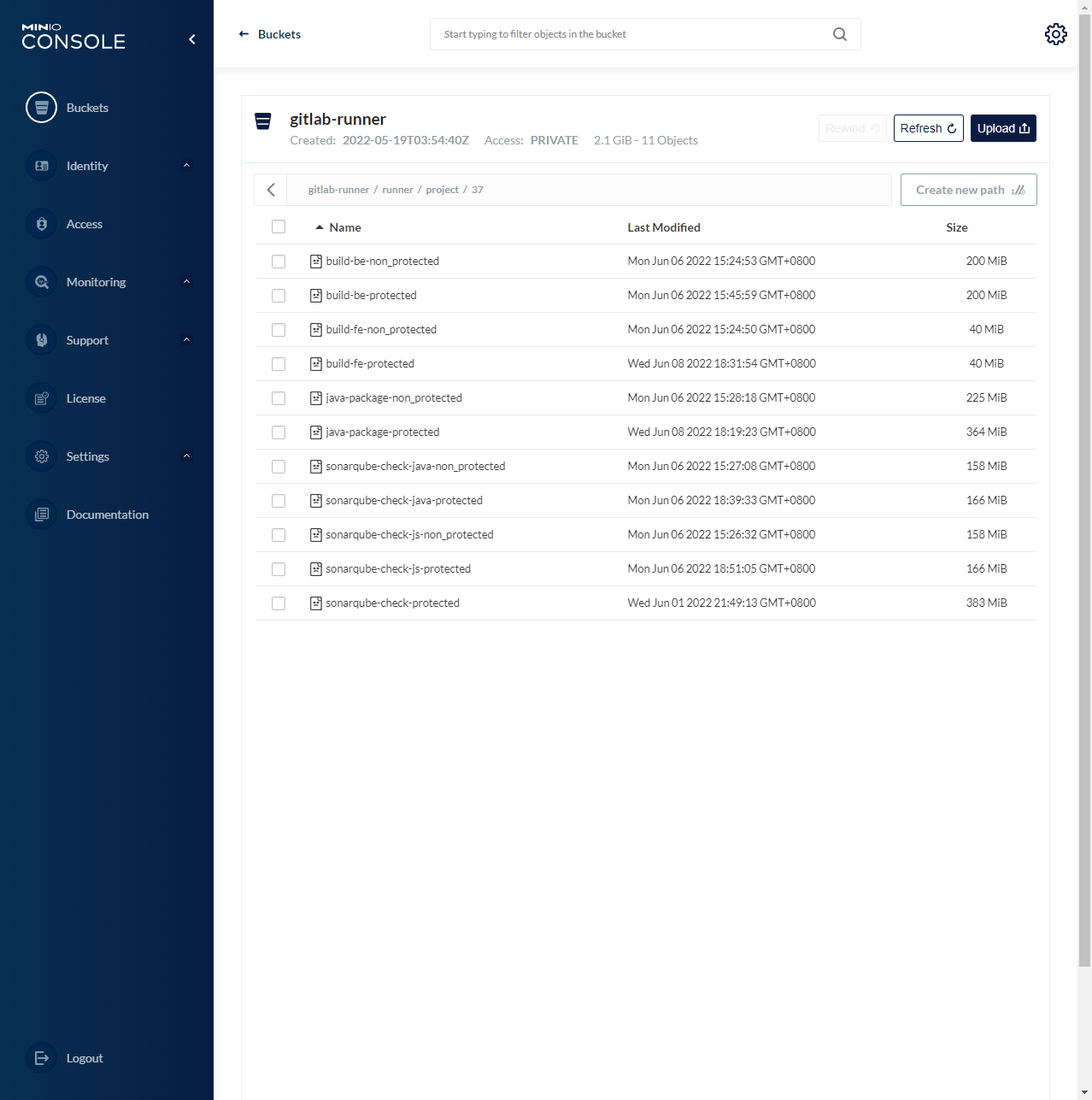Screen dimensions: 1092x1100
Task: Go back to Buckets link
Action: (x=270, y=34)
